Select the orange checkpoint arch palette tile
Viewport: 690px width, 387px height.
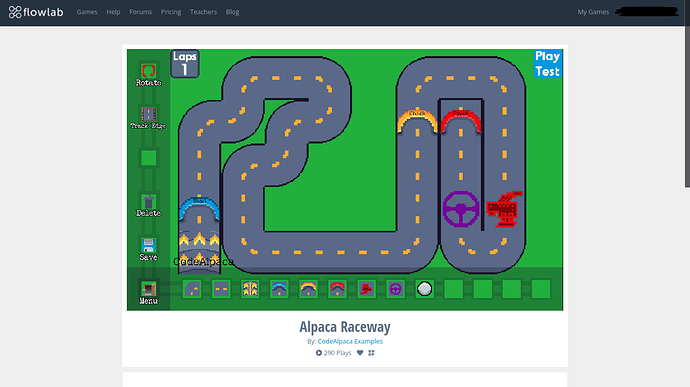click(x=308, y=289)
